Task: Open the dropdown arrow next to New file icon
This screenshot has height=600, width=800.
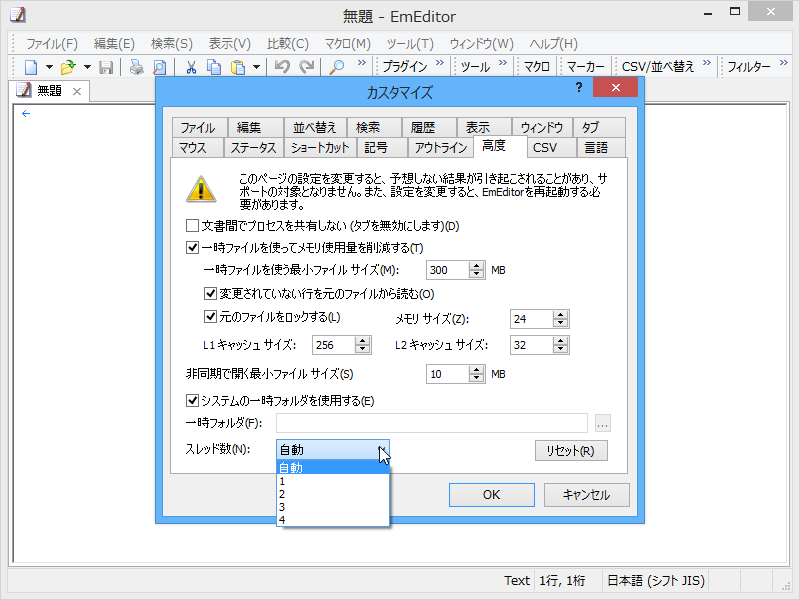Action: [49, 67]
